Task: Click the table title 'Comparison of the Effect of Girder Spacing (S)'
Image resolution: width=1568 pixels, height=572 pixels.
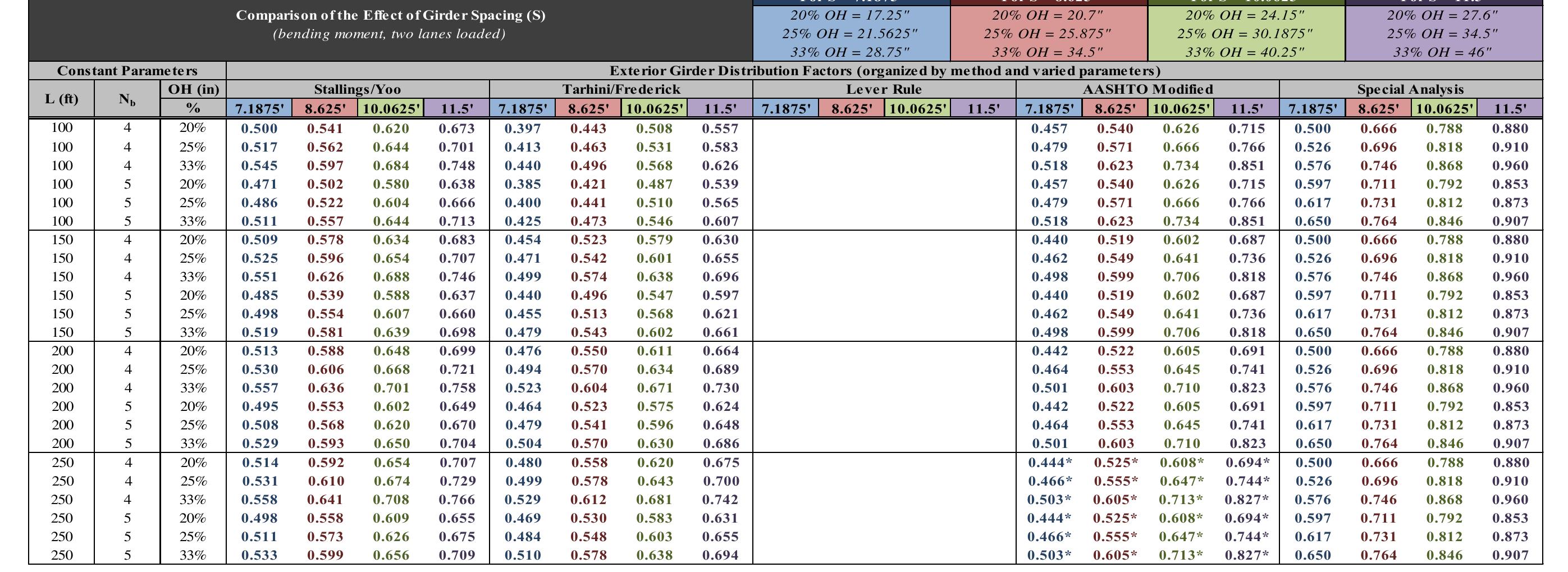Action: [390, 15]
